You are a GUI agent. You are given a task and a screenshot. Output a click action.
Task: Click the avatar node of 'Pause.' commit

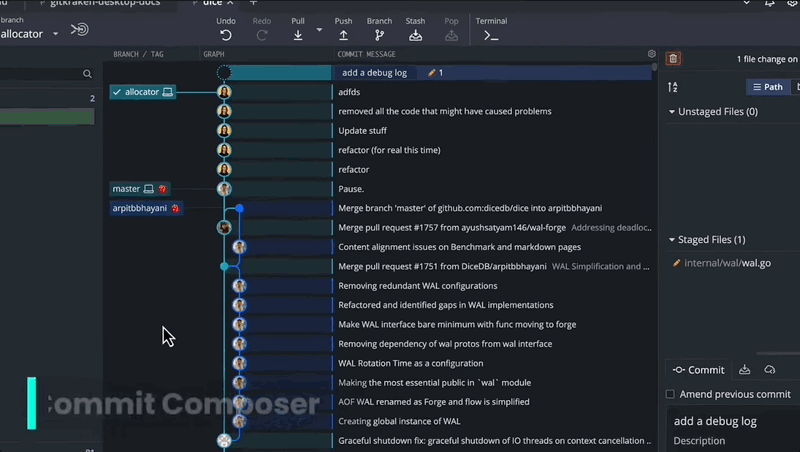click(x=224, y=189)
